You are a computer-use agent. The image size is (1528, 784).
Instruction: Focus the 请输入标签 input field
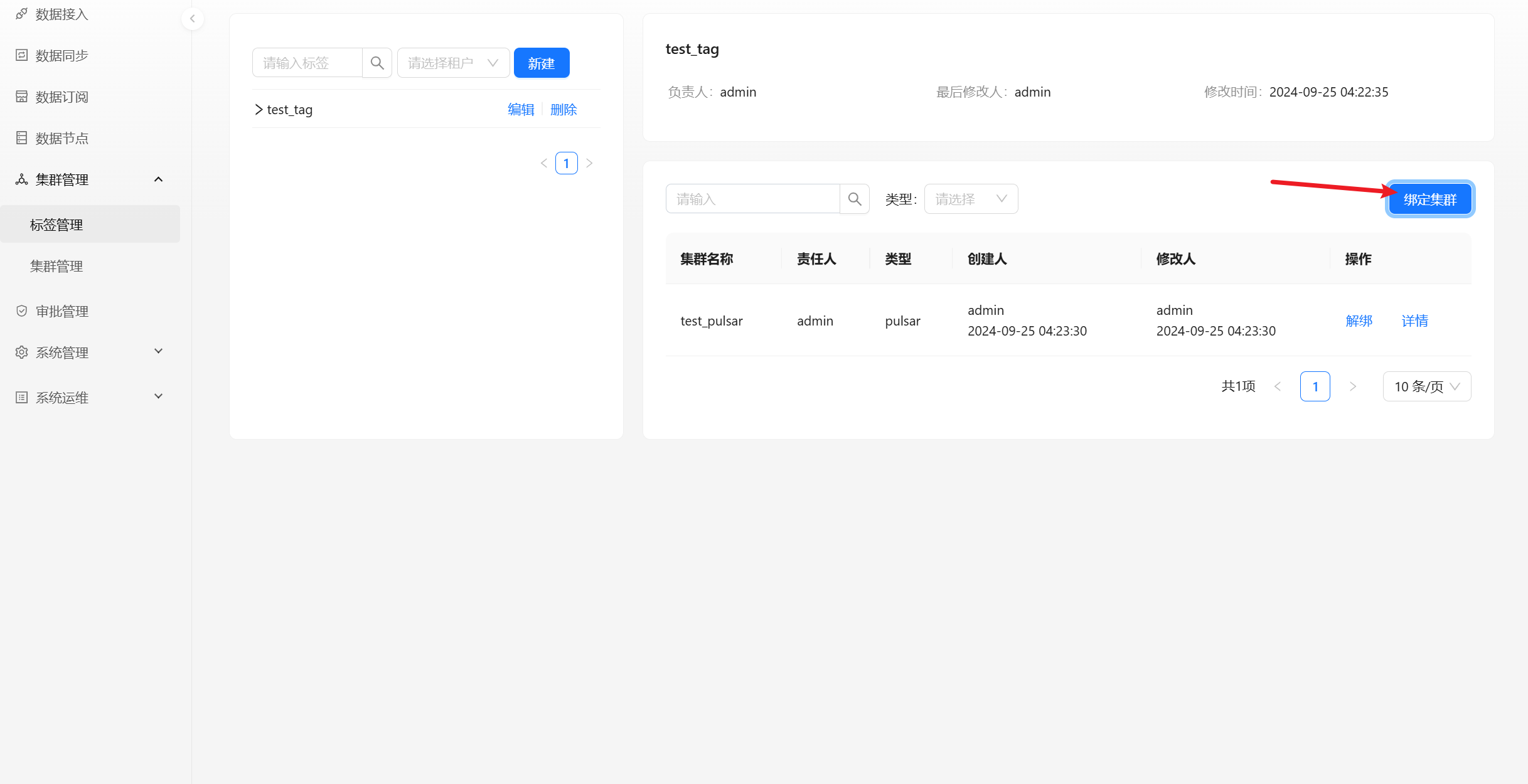tap(307, 63)
